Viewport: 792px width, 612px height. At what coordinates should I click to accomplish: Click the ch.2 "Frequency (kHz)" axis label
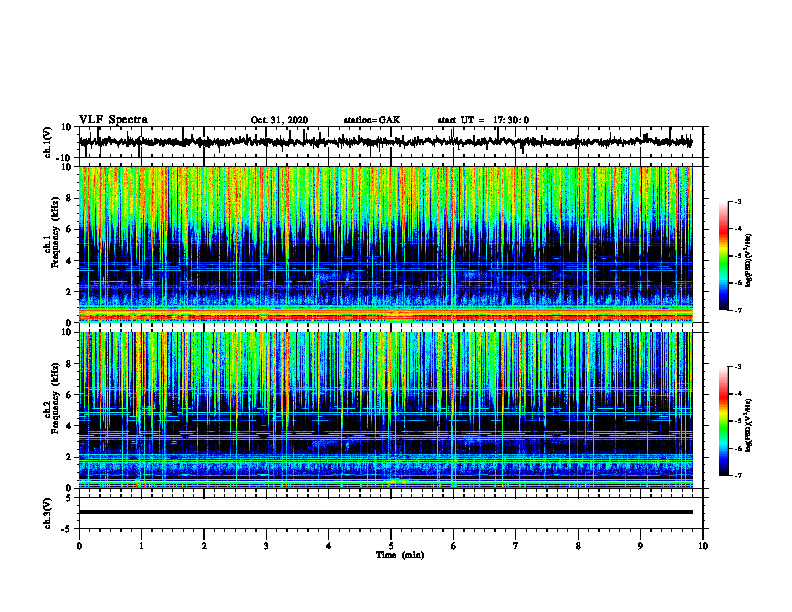[56, 398]
